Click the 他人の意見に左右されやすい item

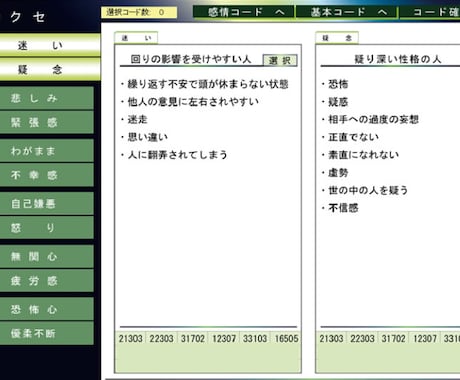[190, 102]
